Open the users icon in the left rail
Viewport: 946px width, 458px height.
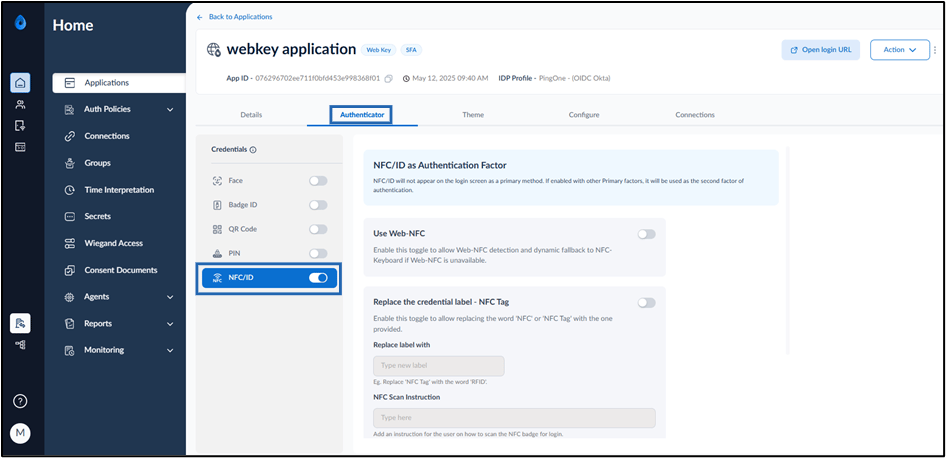(x=21, y=105)
